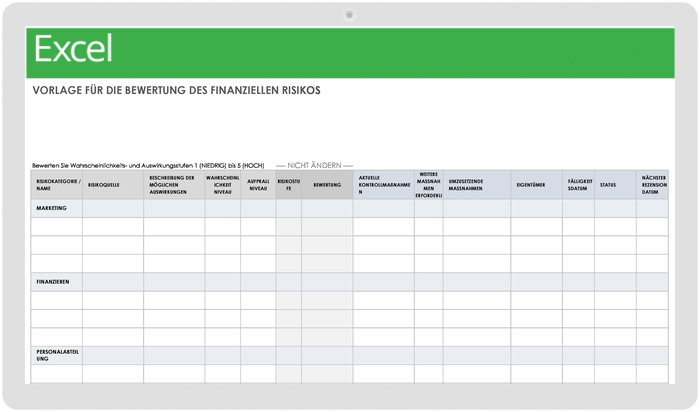Click the 'Beschreibung der möglichen Auswirkungen' header
The image size is (700, 412).
(174, 185)
